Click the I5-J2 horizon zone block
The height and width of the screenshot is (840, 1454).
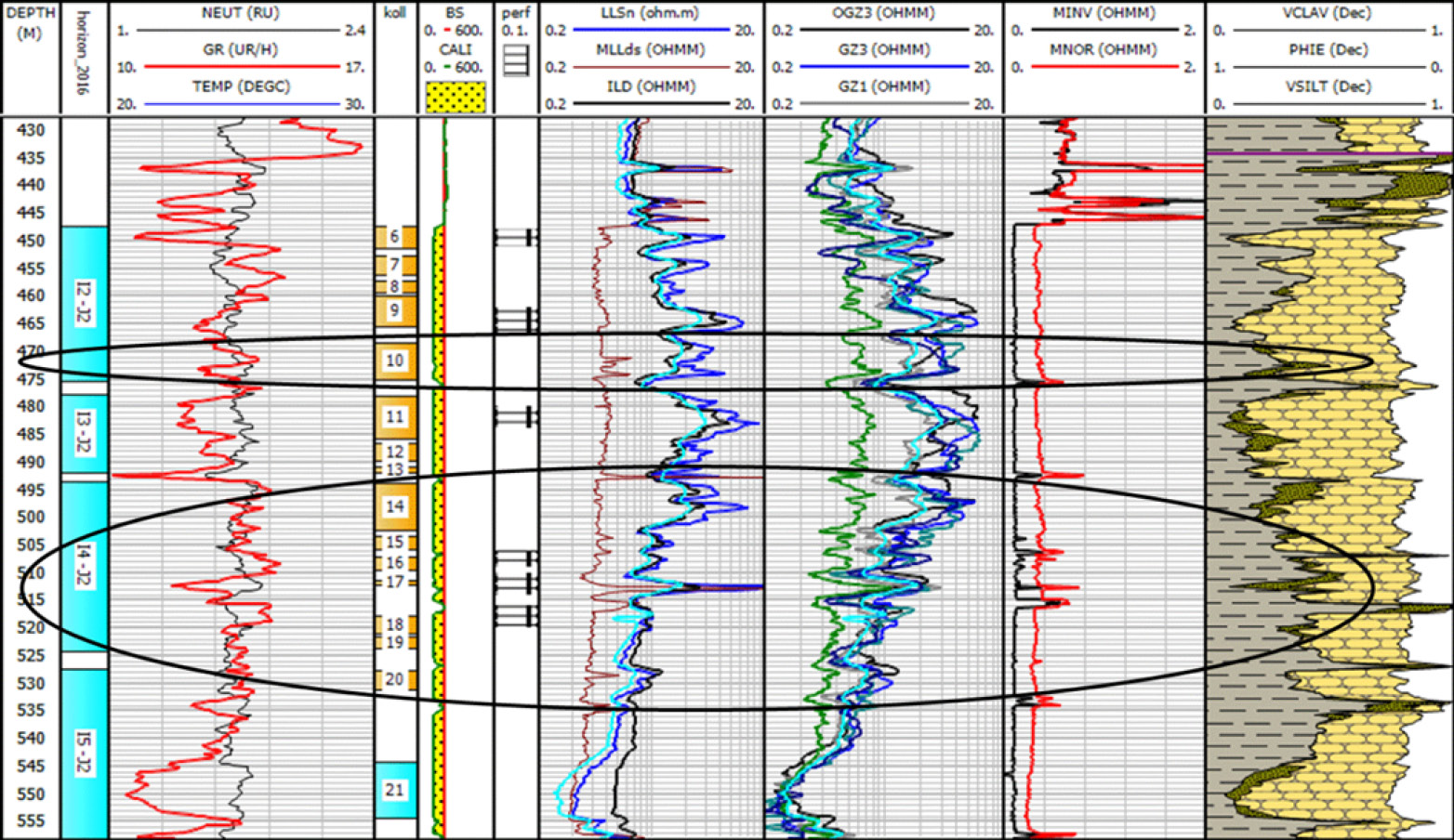[x=85, y=753]
